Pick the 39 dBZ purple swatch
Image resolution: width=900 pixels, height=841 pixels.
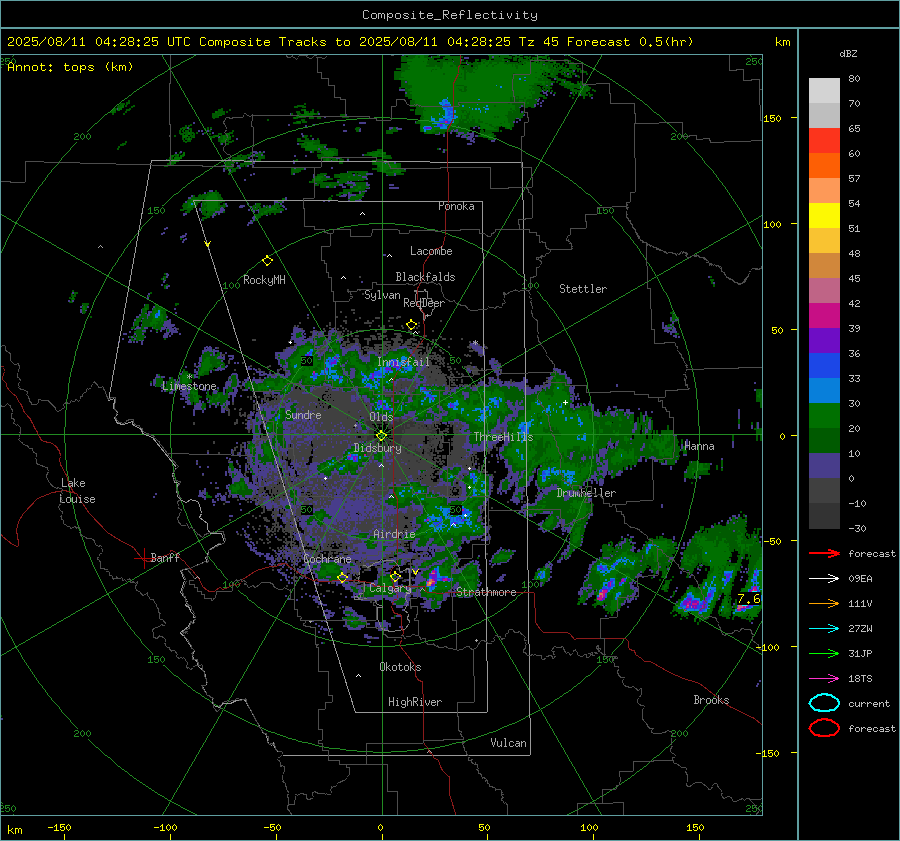(x=824, y=340)
